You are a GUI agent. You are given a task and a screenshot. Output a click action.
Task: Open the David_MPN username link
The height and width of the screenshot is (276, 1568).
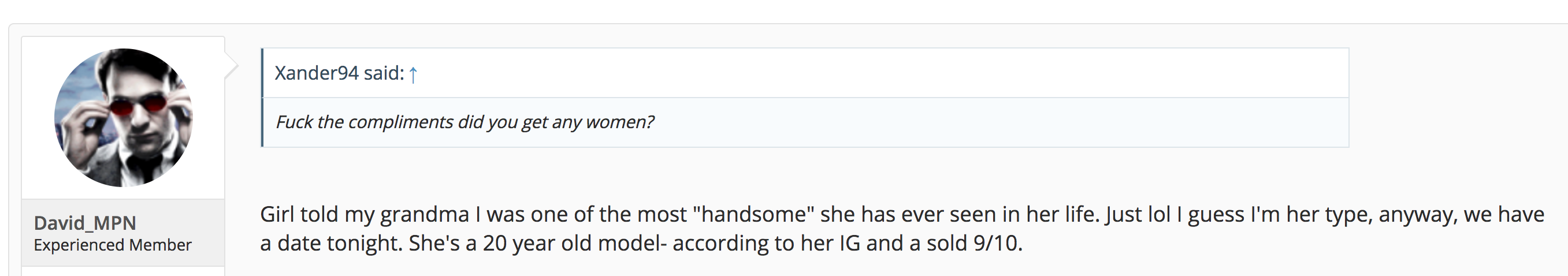[x=84, y=223]
